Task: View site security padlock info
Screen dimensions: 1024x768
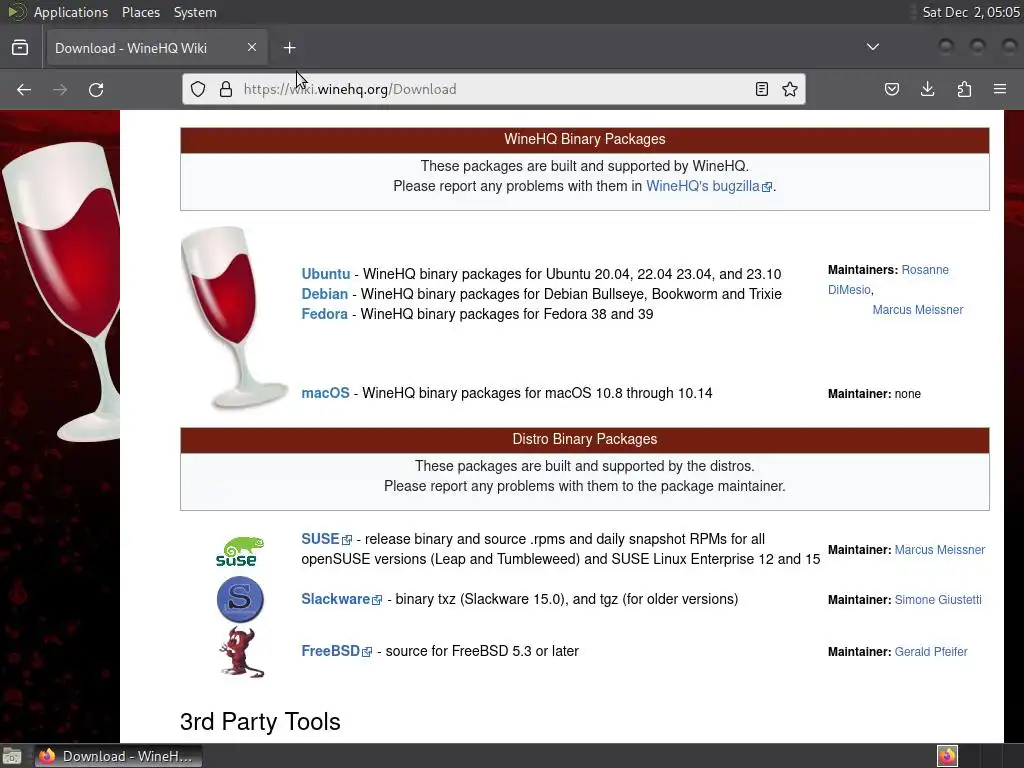Action: pos(226,89)
